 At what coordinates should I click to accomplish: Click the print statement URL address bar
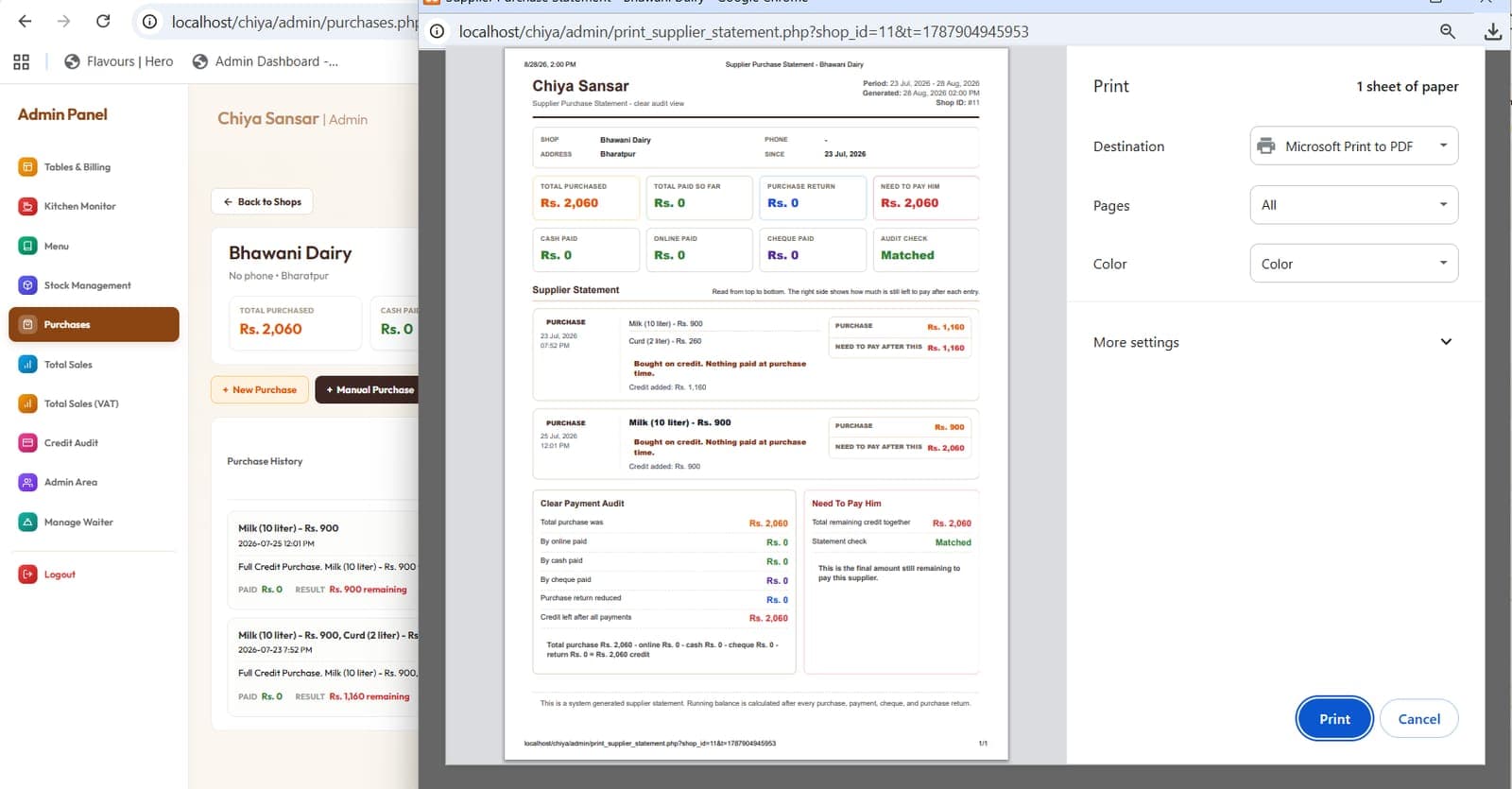(x=744, y=31)
